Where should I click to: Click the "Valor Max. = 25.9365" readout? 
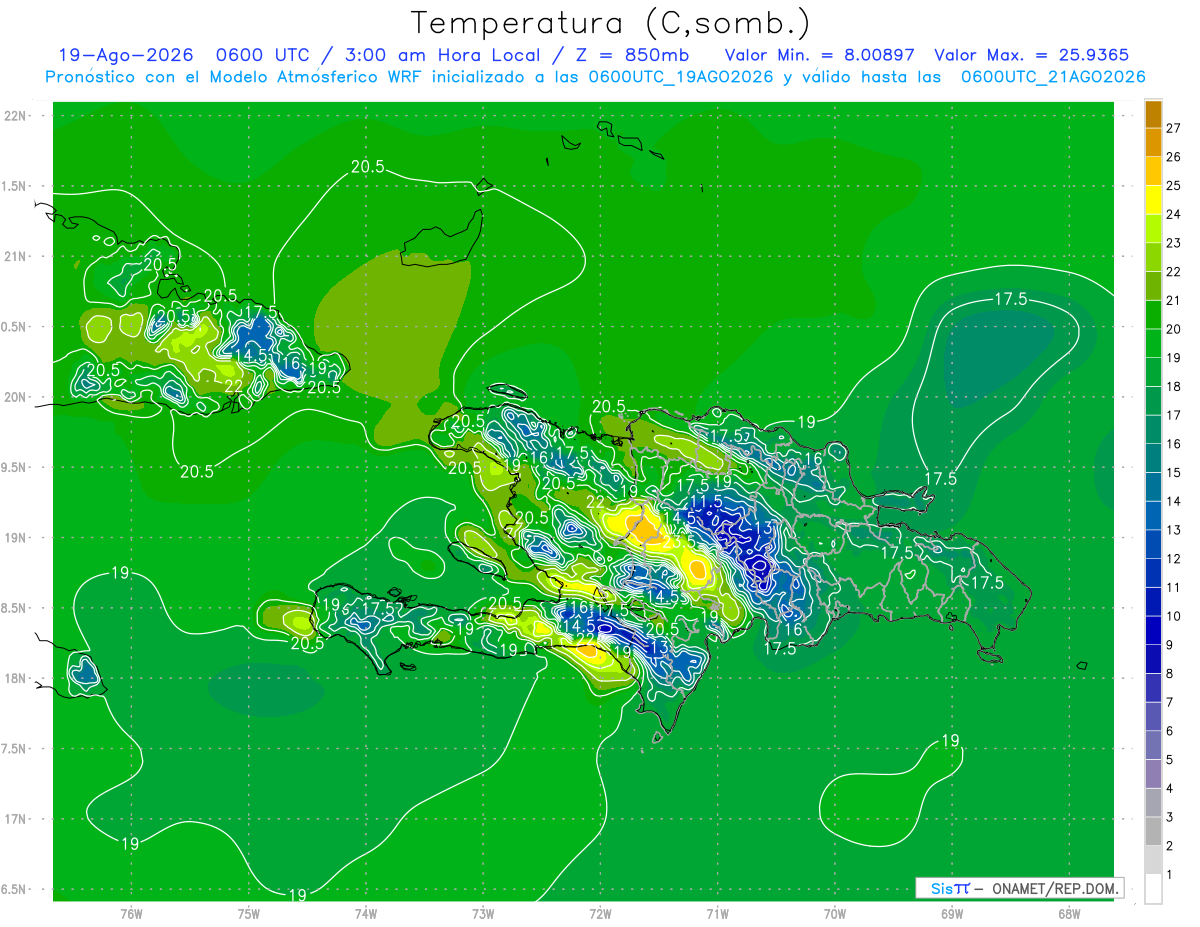(x=1033, y=55)
